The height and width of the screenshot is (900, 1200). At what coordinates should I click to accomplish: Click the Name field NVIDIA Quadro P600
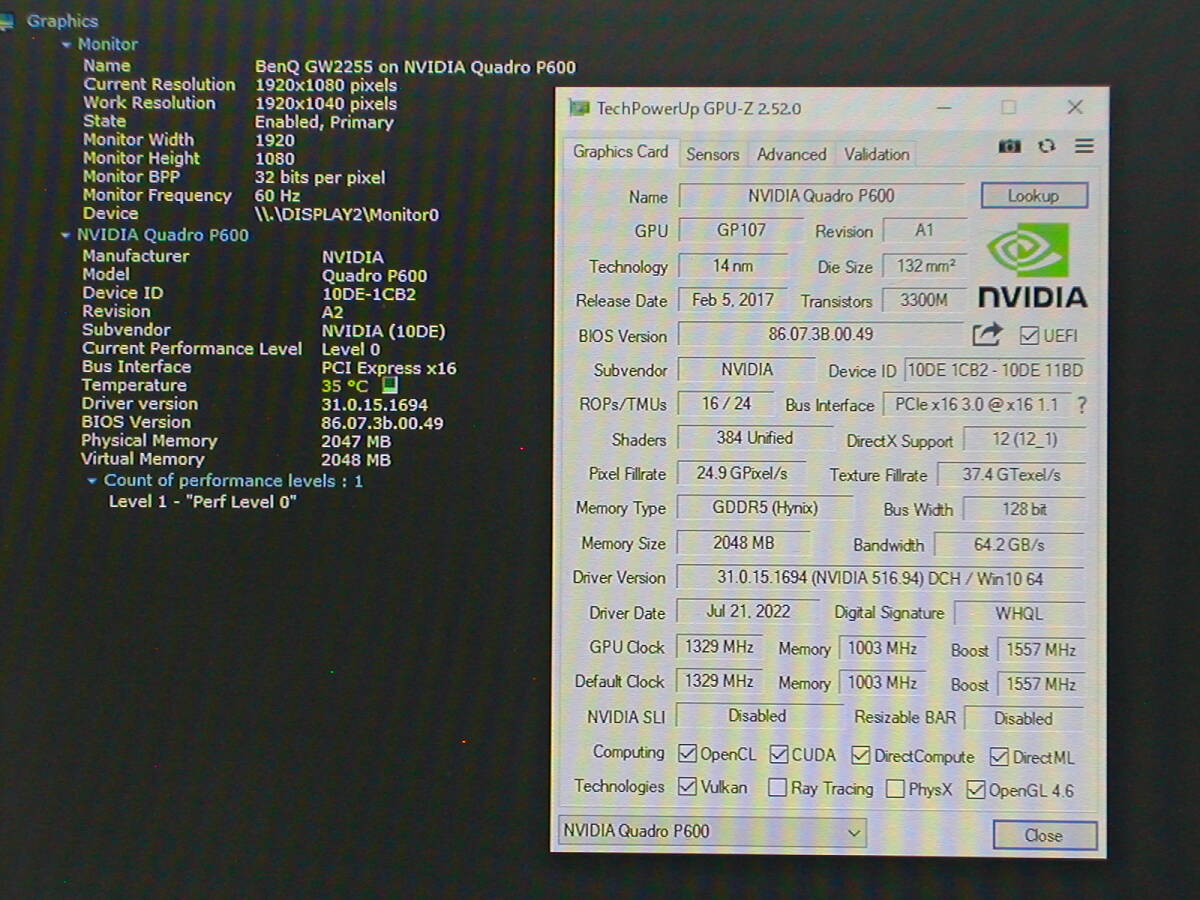pyautogui.click(x=821, y=196)
